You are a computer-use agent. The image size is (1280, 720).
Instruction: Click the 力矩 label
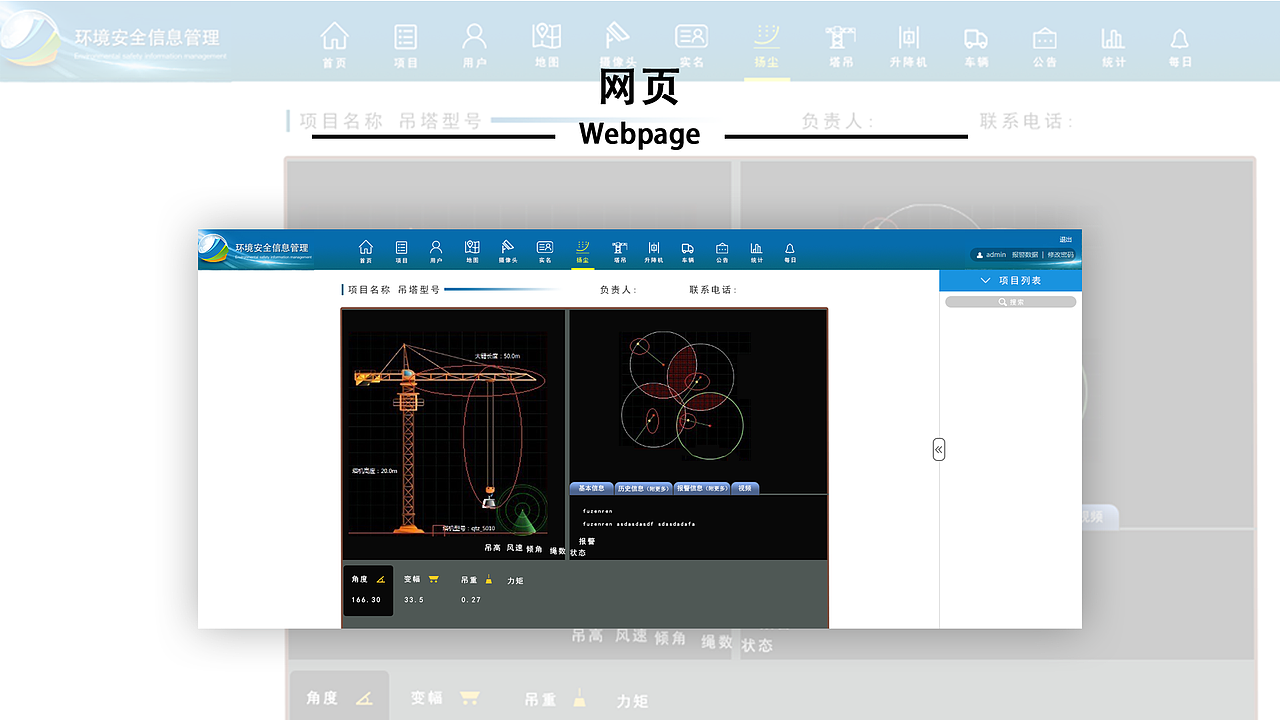click(x=515, y=581)
